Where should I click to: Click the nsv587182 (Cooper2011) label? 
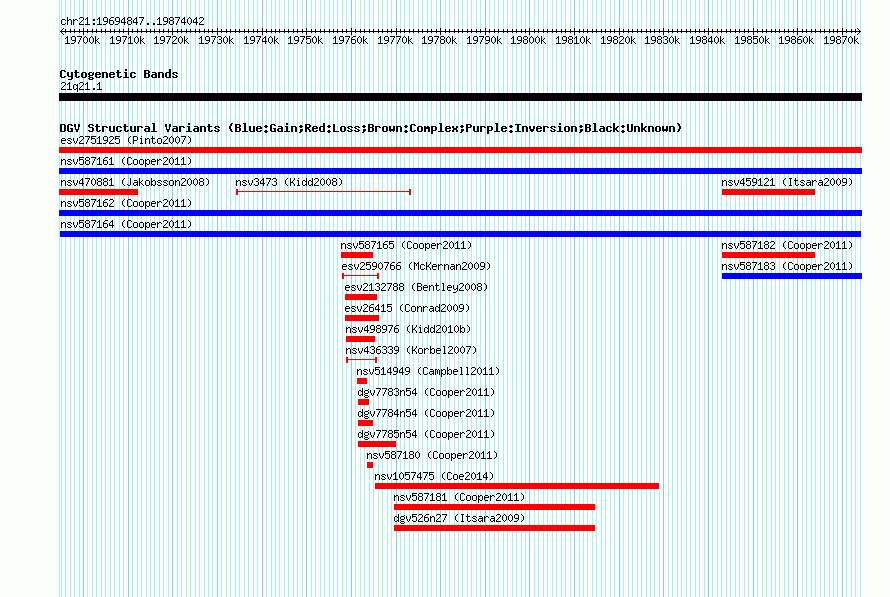coord(787,245)
